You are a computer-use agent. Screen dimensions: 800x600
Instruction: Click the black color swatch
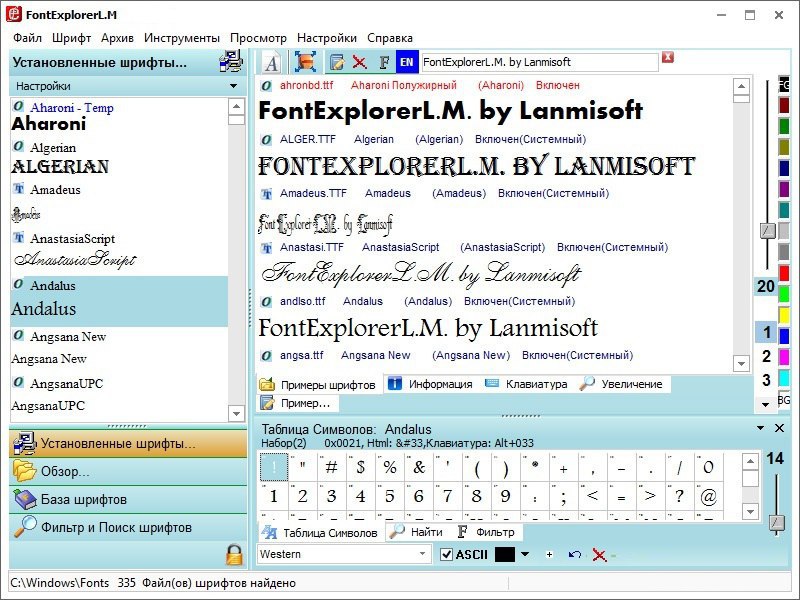pyautogui.click(x=505, y=554)
